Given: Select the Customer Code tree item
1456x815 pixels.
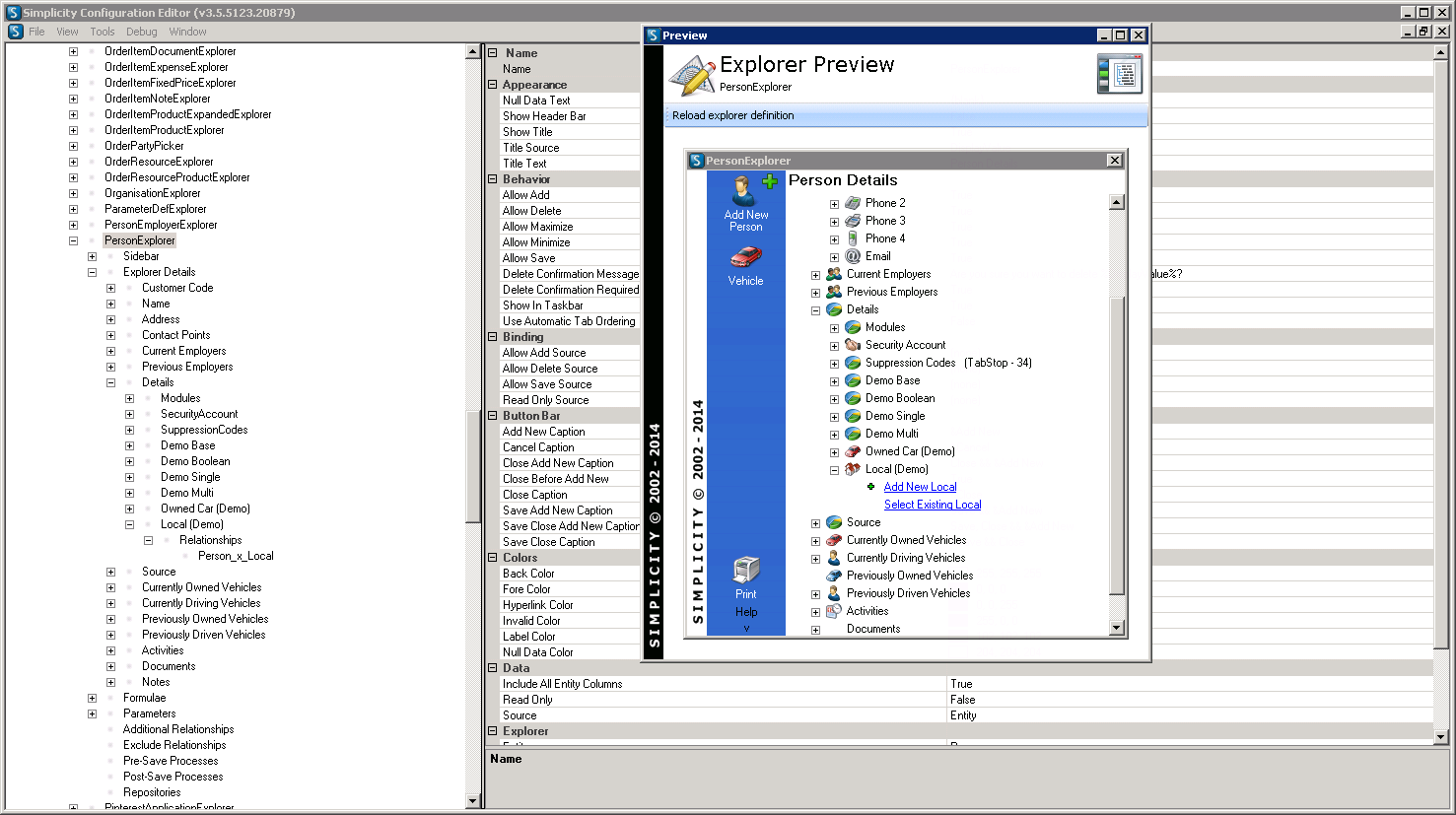Looking at the screenshot, I should (177, 288).
